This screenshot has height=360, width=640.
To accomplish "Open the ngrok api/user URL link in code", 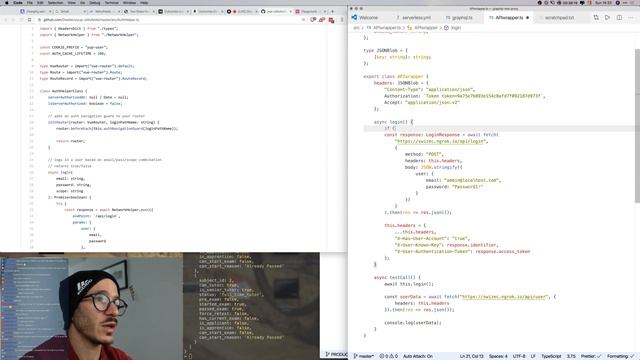I will click(x=504, y=297).
